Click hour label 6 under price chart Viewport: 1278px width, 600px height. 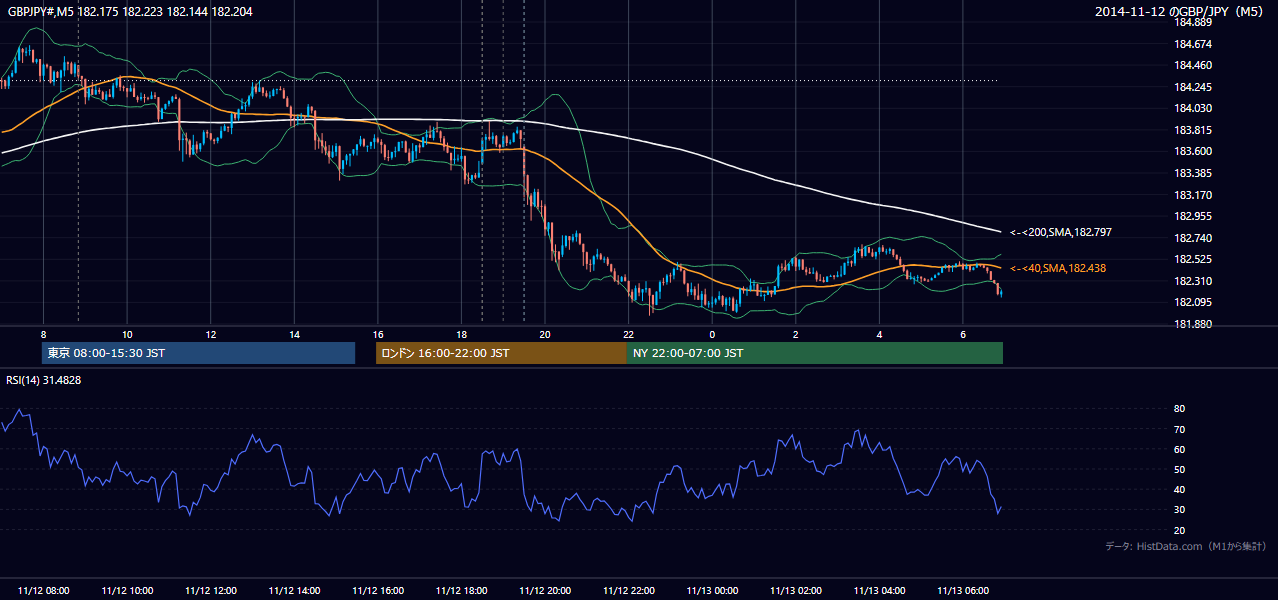click(x=963, y=334)
